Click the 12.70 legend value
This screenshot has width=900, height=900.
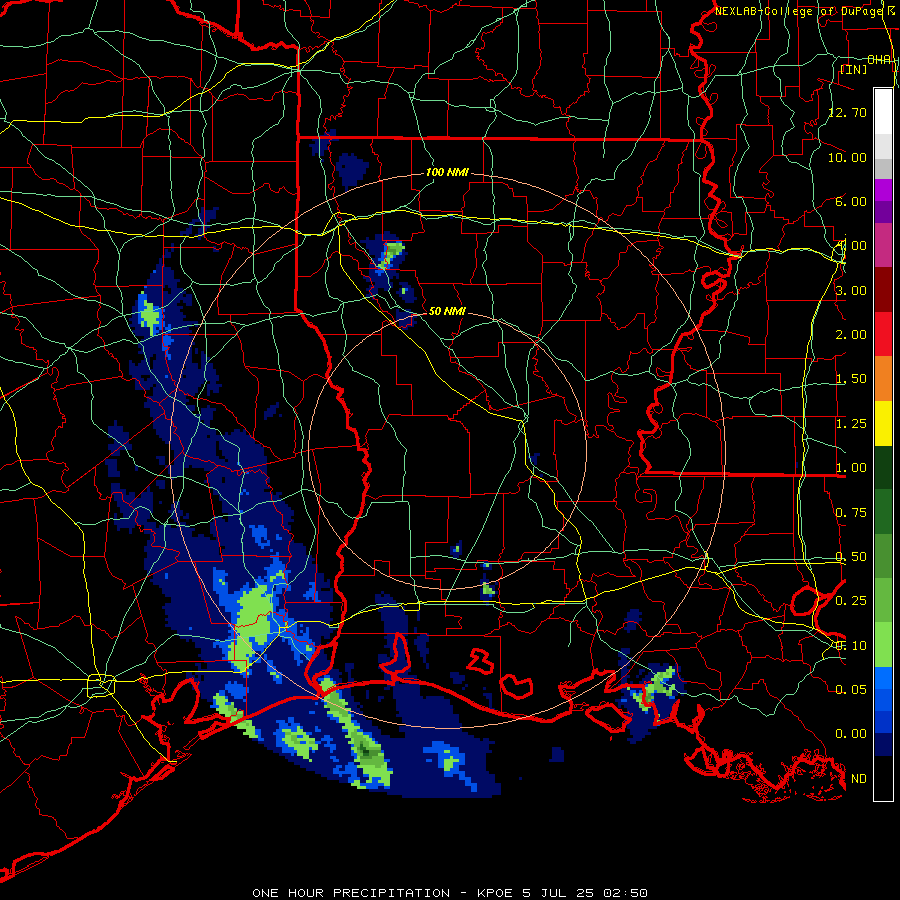coord(848,112)
